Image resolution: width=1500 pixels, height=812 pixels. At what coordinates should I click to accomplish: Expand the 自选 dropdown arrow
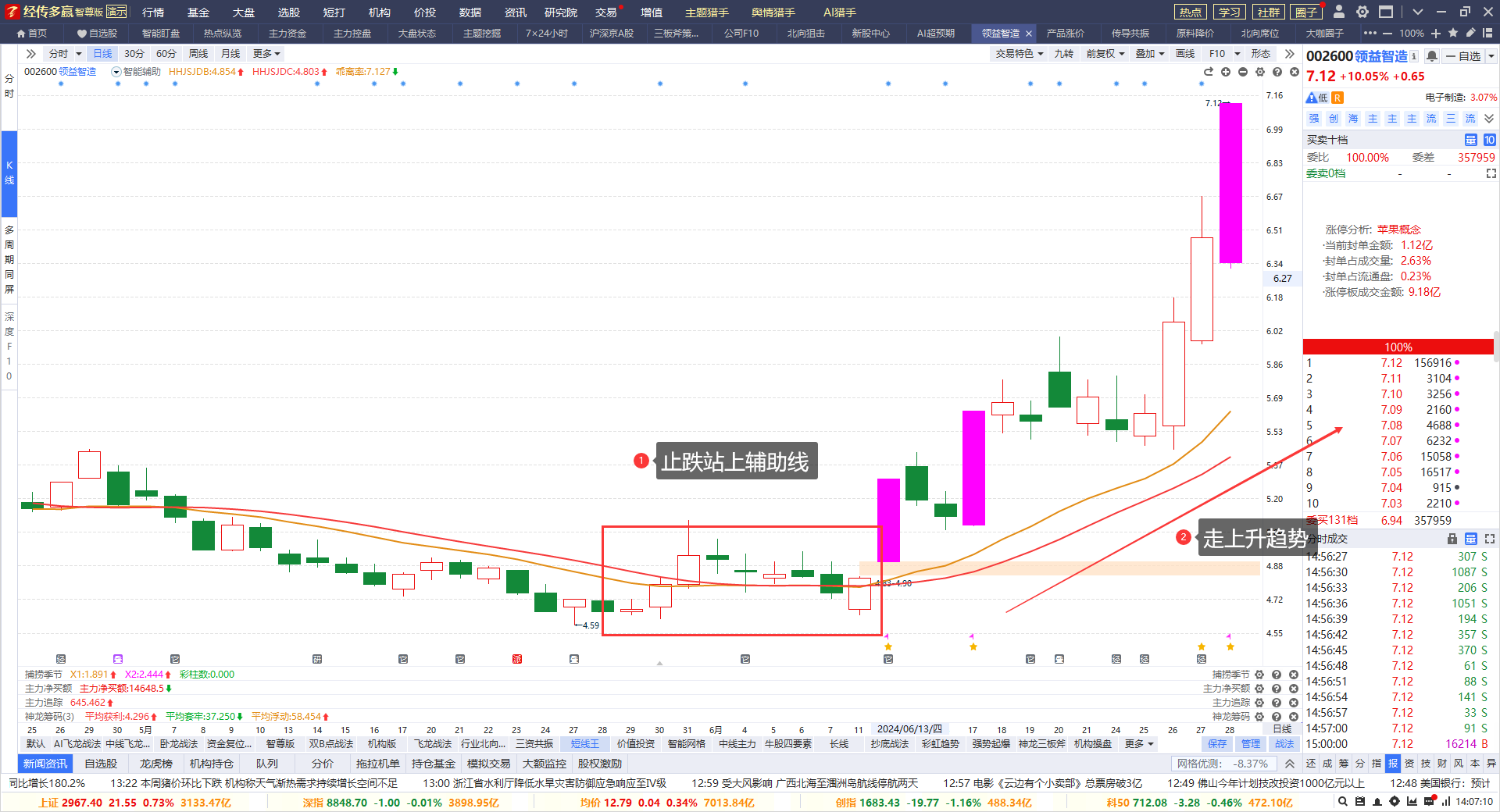(1491, 56)
